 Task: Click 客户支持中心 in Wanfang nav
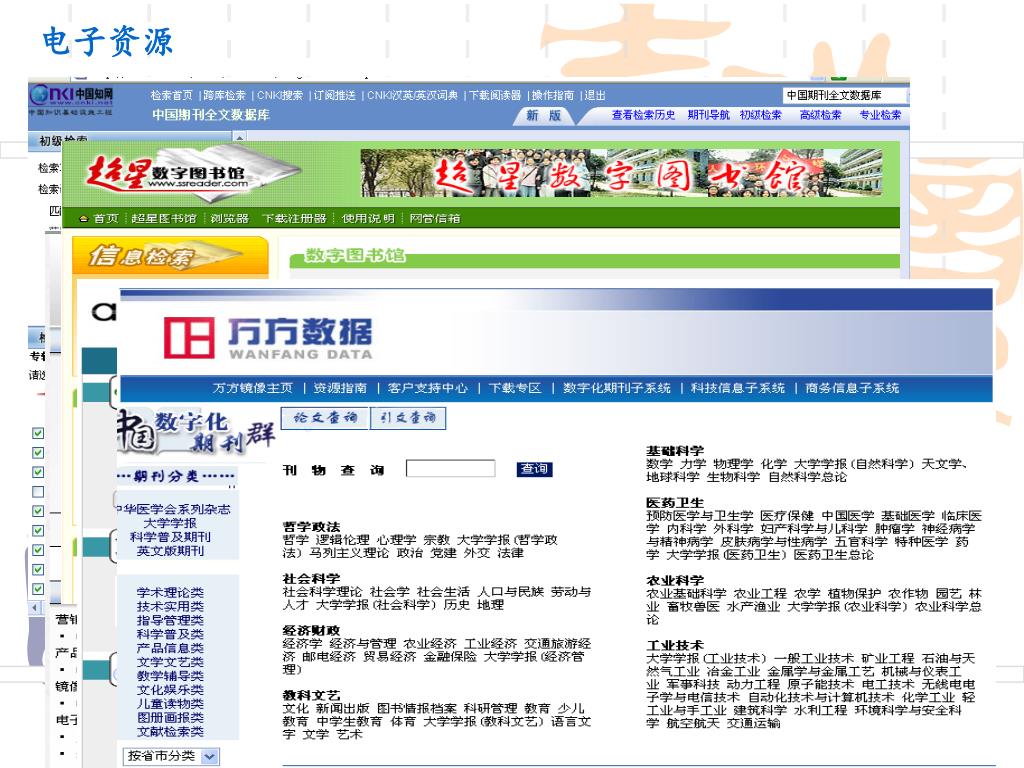pyautogui.click(x=428, y=388)
